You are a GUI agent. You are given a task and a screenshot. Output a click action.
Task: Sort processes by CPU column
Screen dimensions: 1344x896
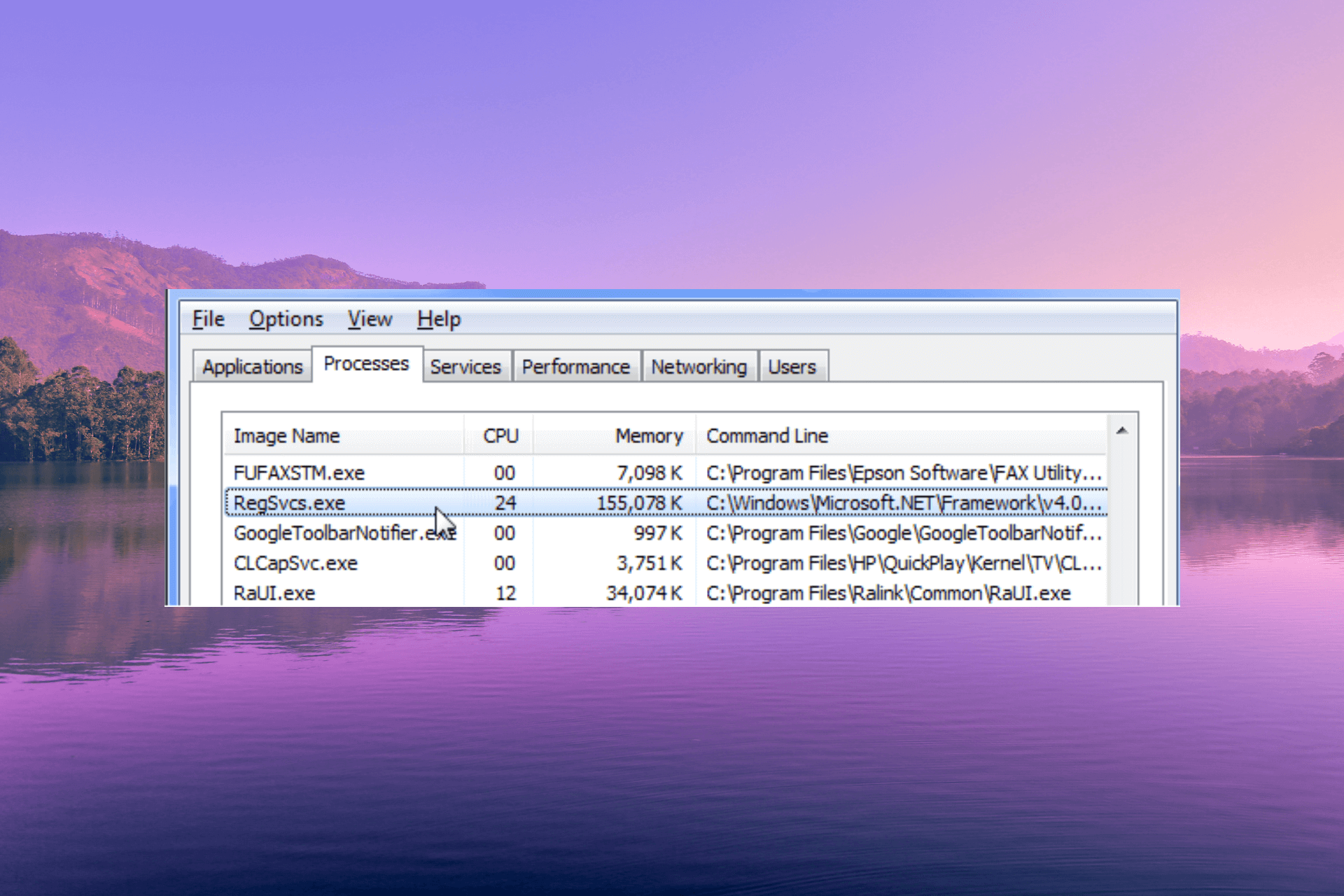[500, 436]
